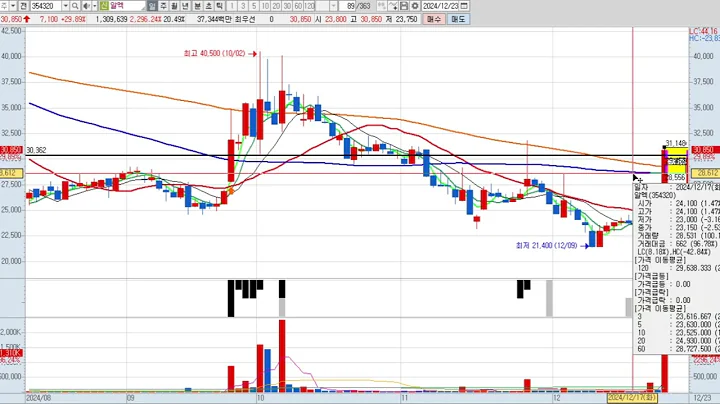Click the 30,362 horizontal line label

point(36,150)
